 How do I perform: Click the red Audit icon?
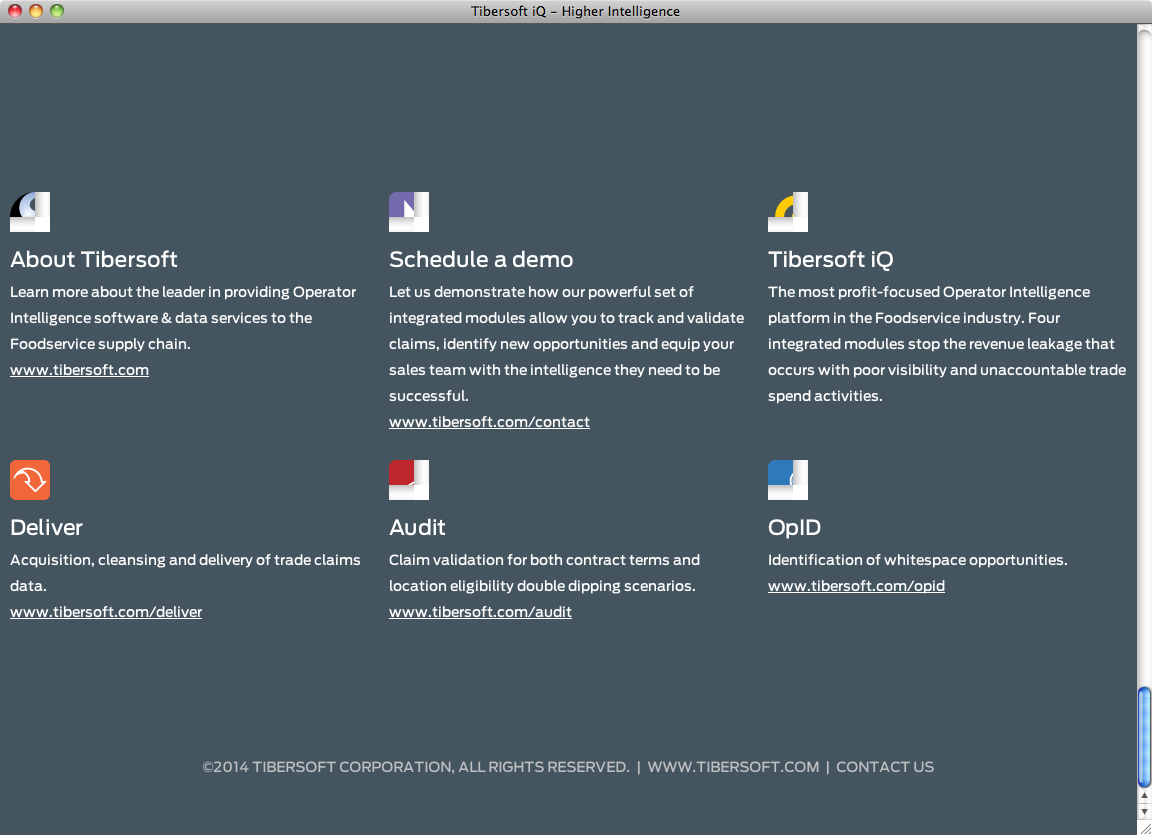click(409, 480)
